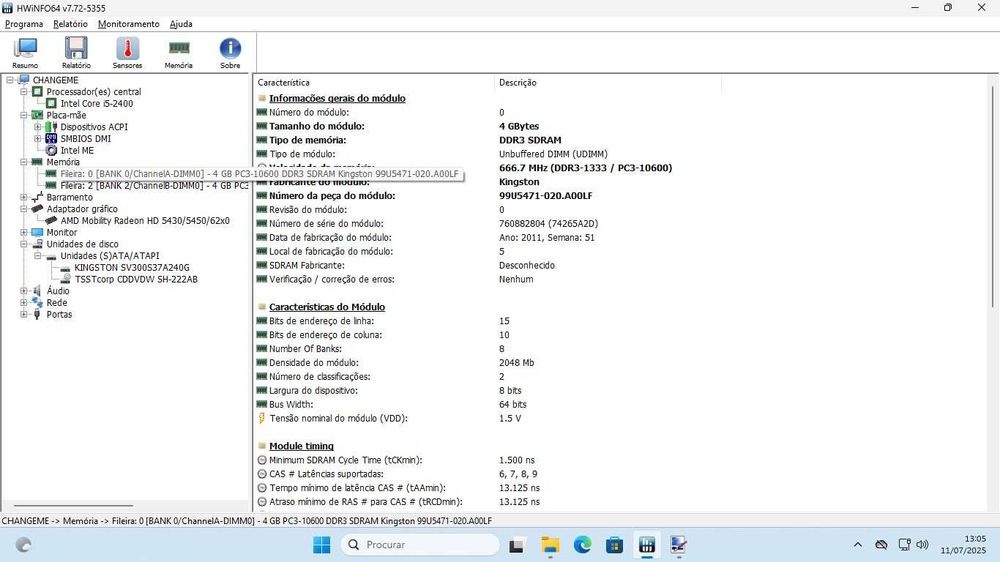Click the Barramento bus icon

[x=38, y=197]
